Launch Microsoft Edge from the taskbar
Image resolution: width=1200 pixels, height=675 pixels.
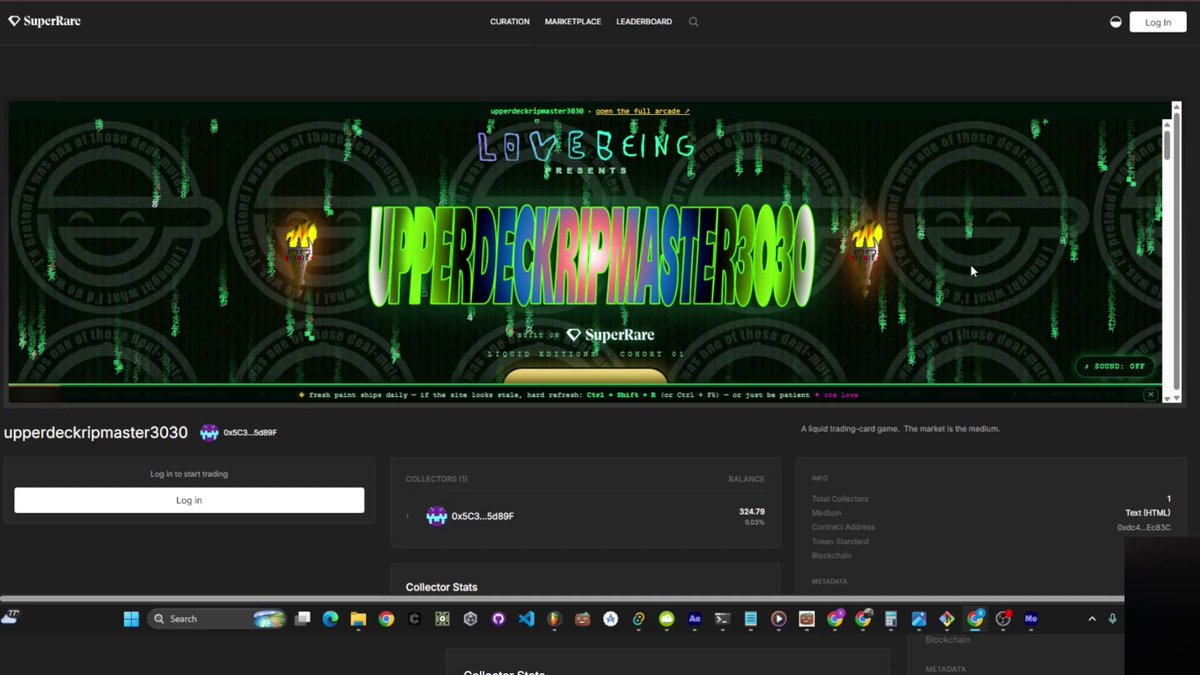[331, 619]
